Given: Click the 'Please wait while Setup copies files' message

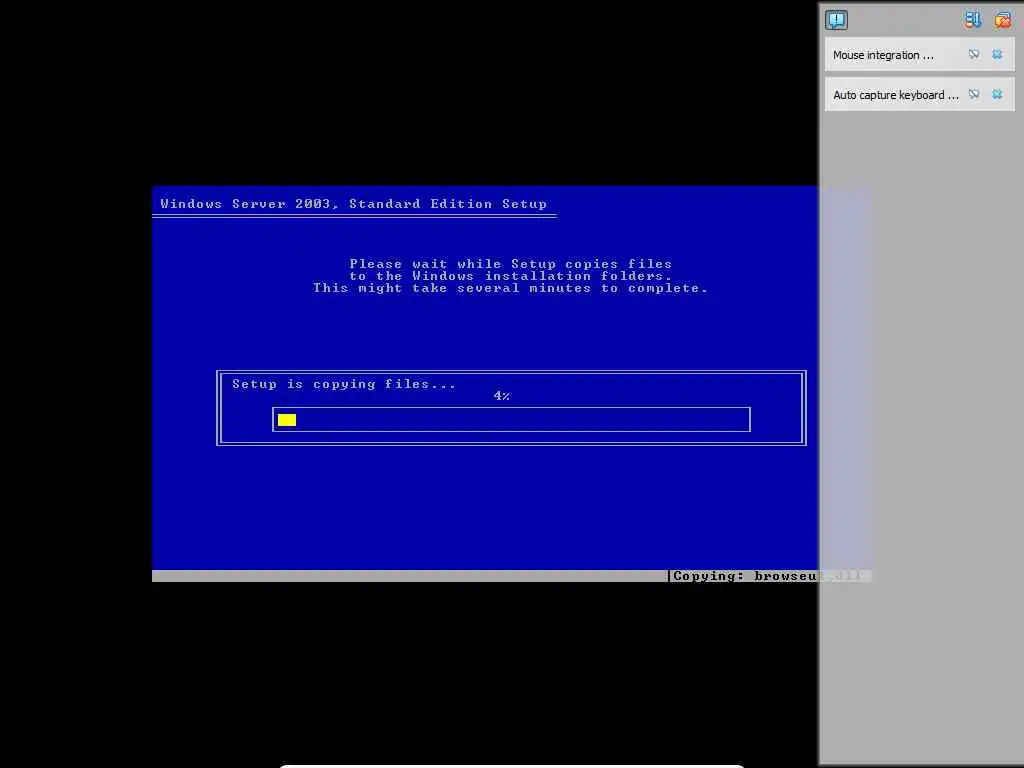Looking at the screenshot, I should 510,264.
